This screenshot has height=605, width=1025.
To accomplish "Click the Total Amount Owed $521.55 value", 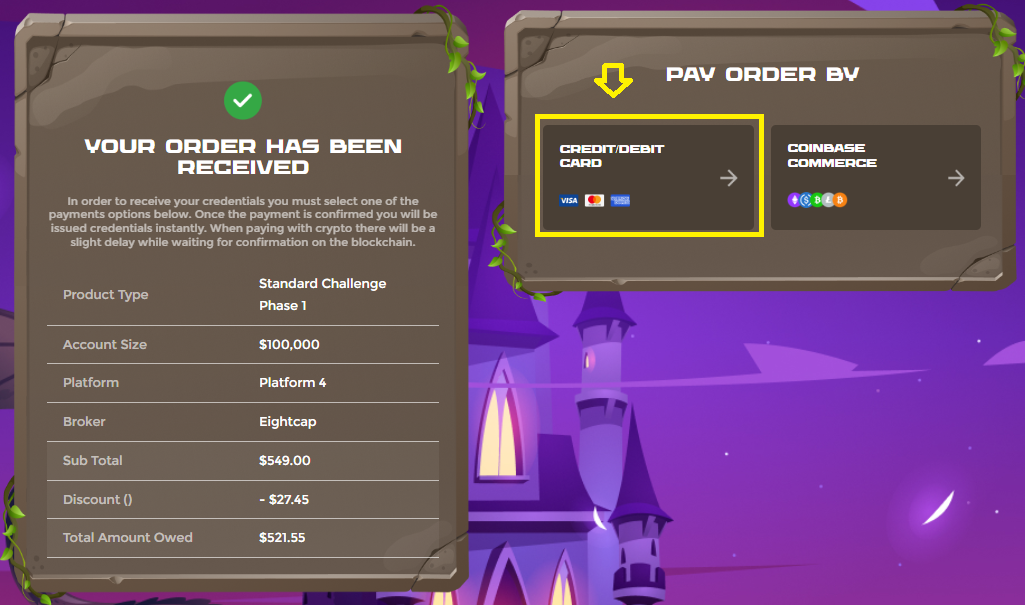I will tap(282, 538).
